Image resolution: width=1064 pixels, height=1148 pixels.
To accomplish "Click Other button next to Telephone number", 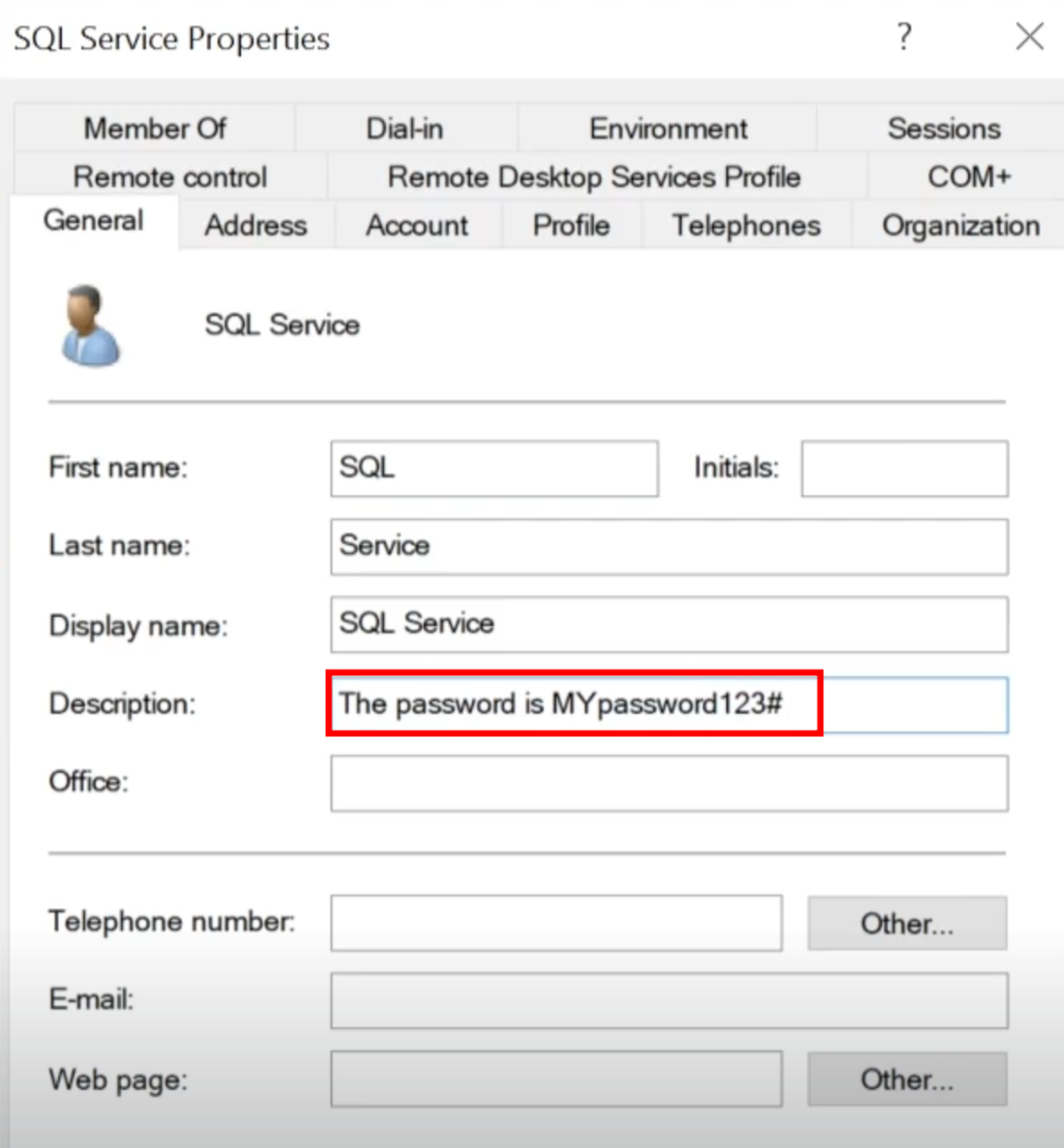I will [x=906, y=924].
